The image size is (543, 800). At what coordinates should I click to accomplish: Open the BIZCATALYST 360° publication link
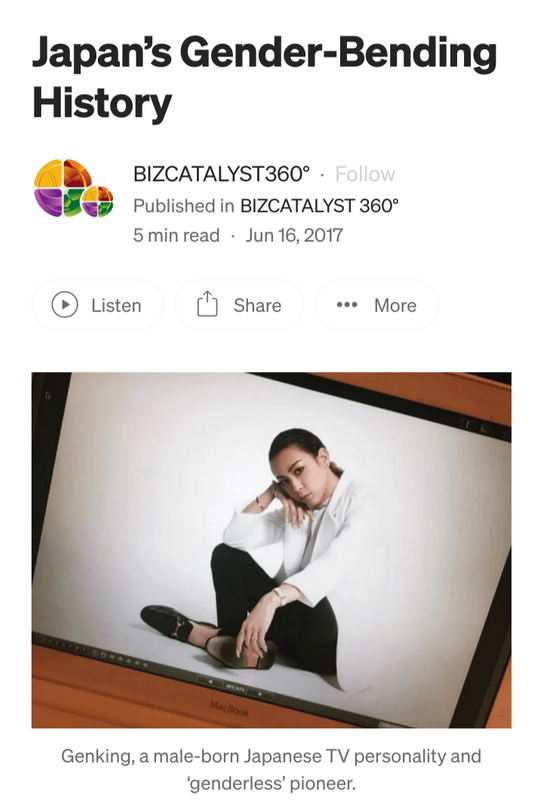(319, 206)
